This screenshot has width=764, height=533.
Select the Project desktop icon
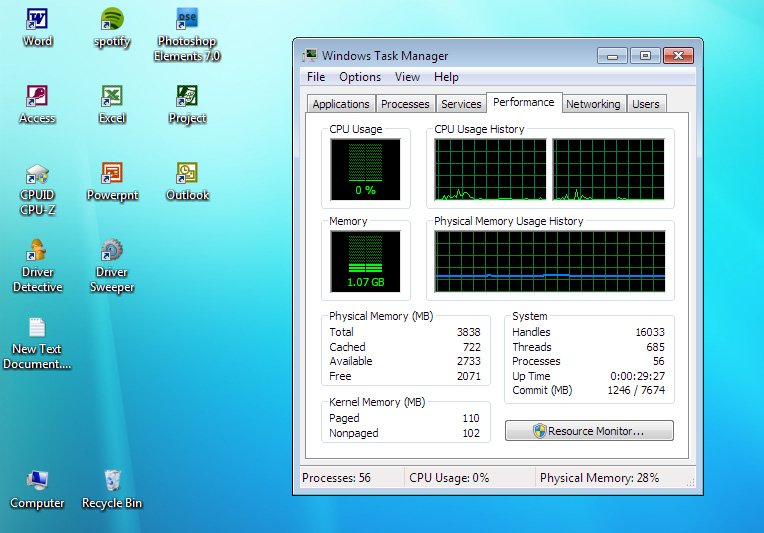(x=187, y=104)
